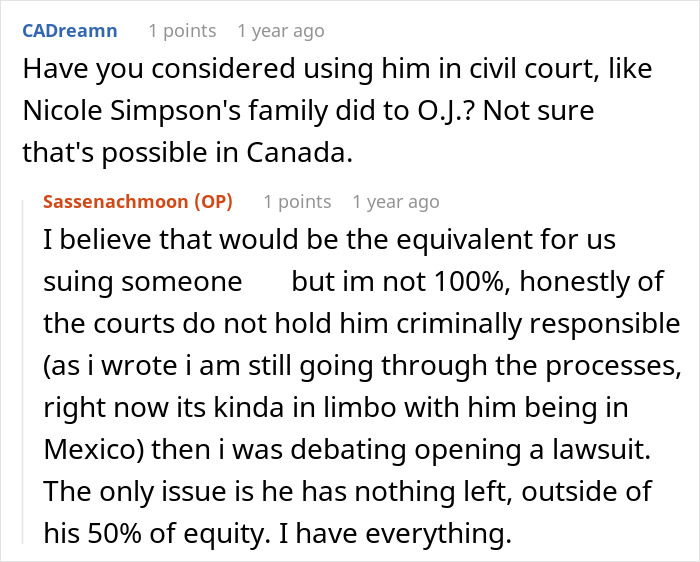This screenshot has width=700, height=562.
Task: Click "Nicole Simpson's" in the comment text
Action: pyautogui.click(x=116, y=111)
